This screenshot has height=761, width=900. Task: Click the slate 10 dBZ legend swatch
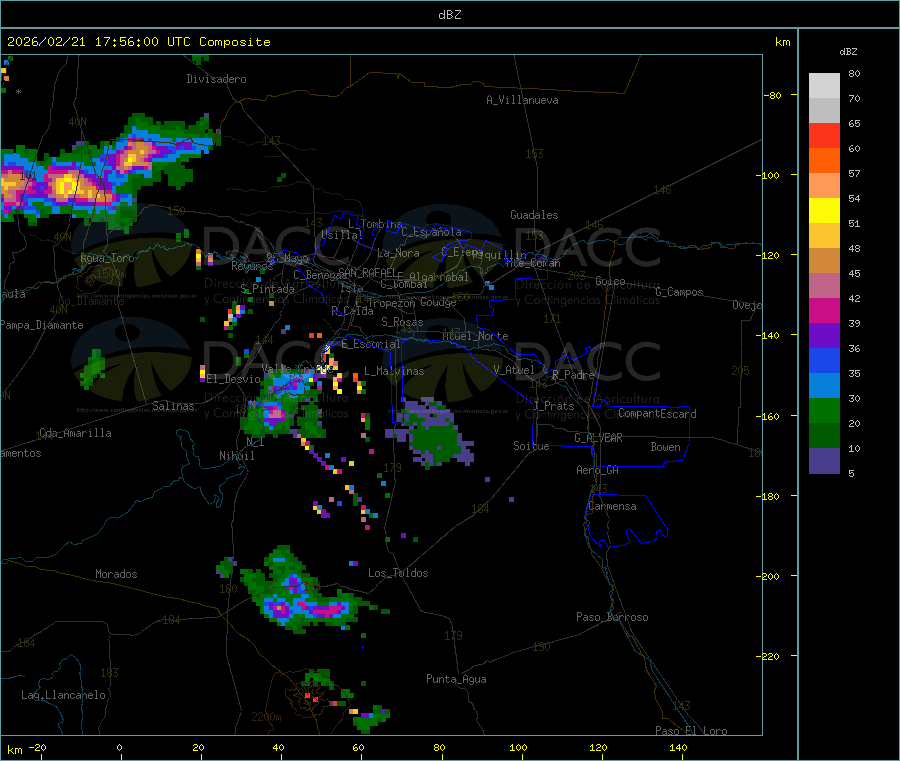824,461
